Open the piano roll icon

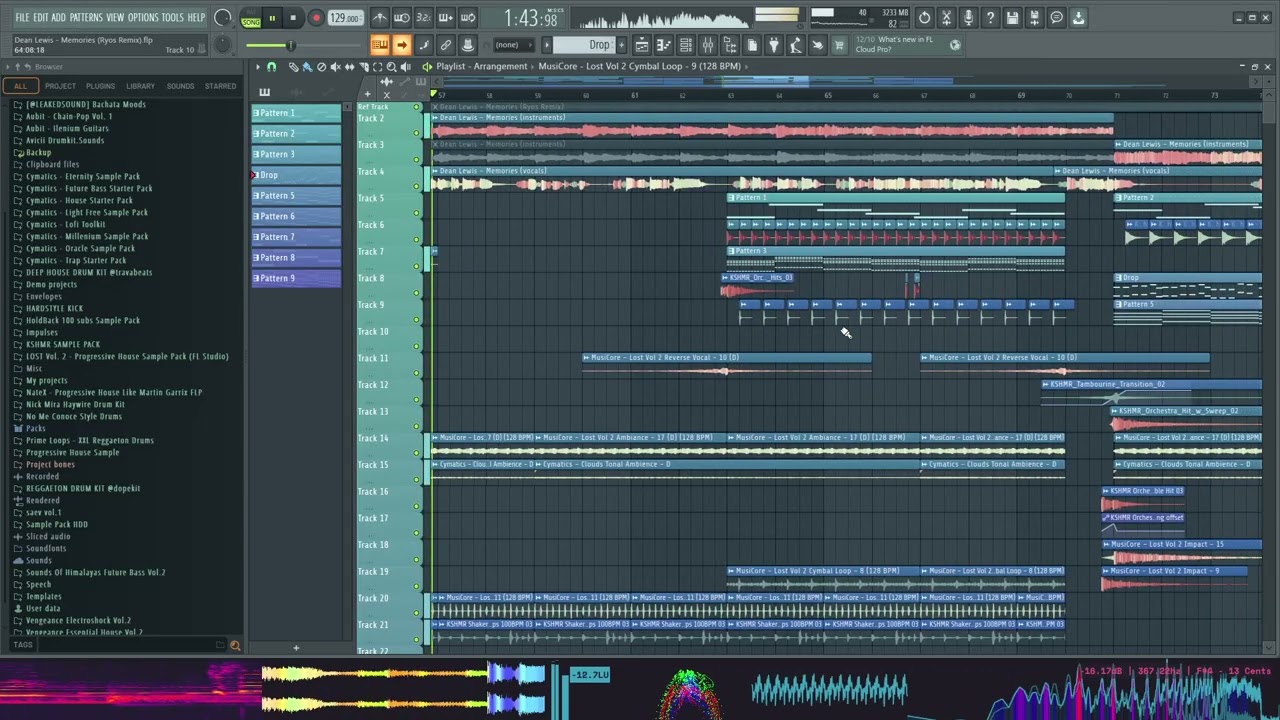[664, 45]
